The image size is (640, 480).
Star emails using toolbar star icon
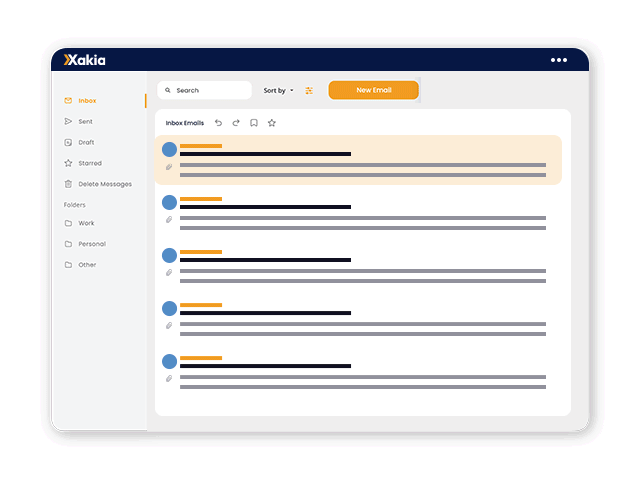272,123
